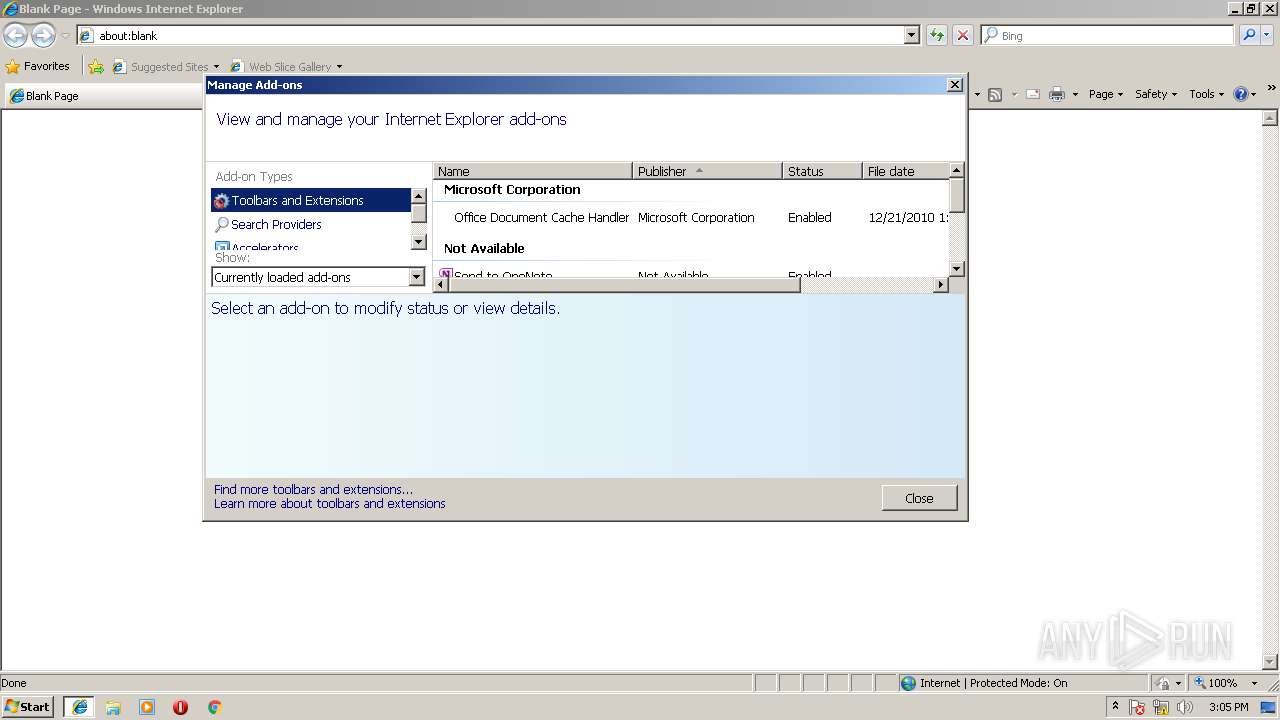Open the Show dropdown with Currently loaded add-ons
The width and height of the screenshot is (1280, 720).
[x=319, y=277]
